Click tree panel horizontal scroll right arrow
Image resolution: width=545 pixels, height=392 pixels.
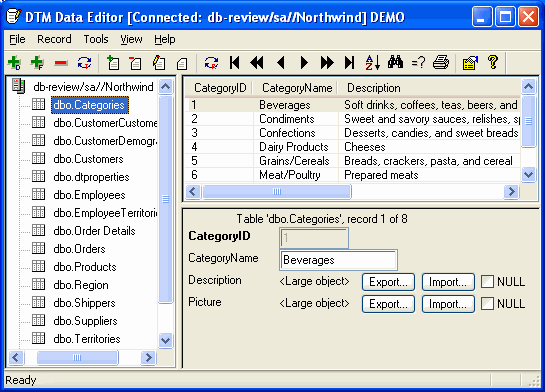148,357
